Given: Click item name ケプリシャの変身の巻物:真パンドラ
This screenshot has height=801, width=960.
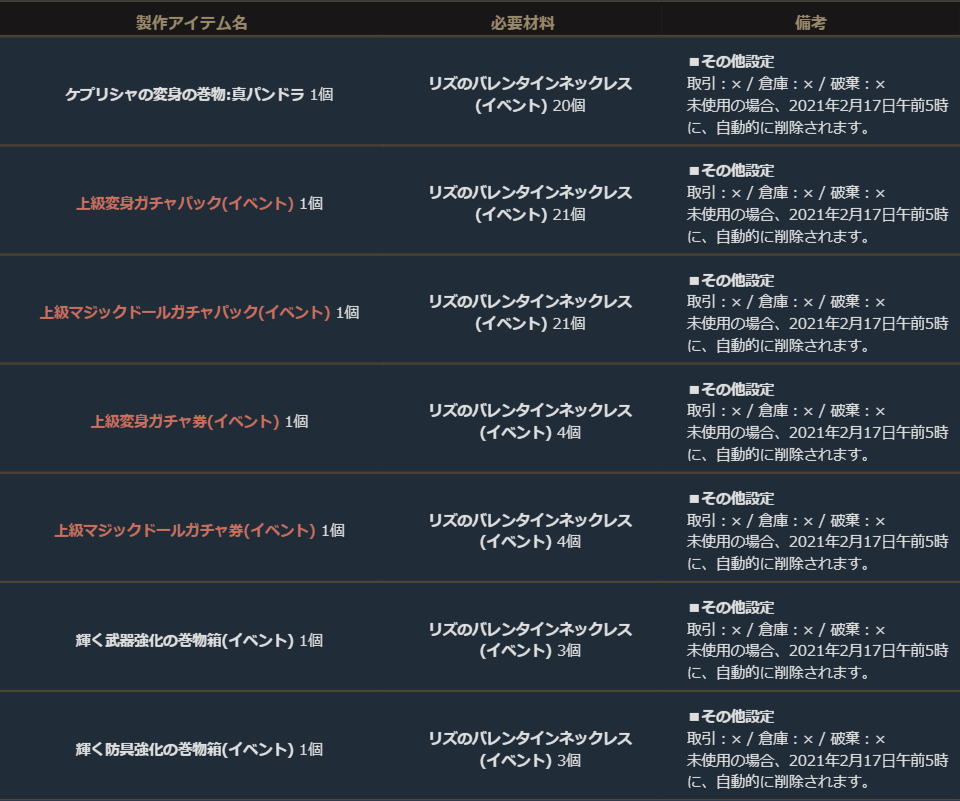Looking at the screenshot, I should (185, 94).
